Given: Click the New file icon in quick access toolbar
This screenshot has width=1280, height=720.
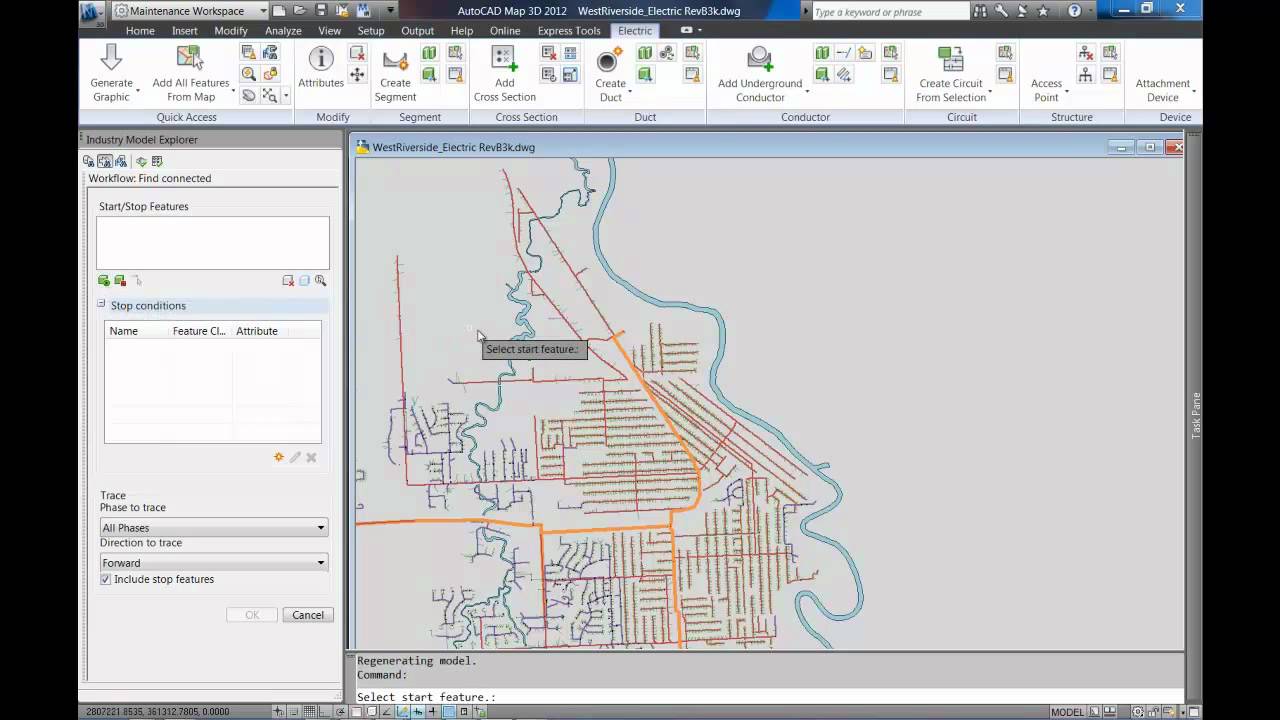Looking at the screenshot, I should coord(279,11).
